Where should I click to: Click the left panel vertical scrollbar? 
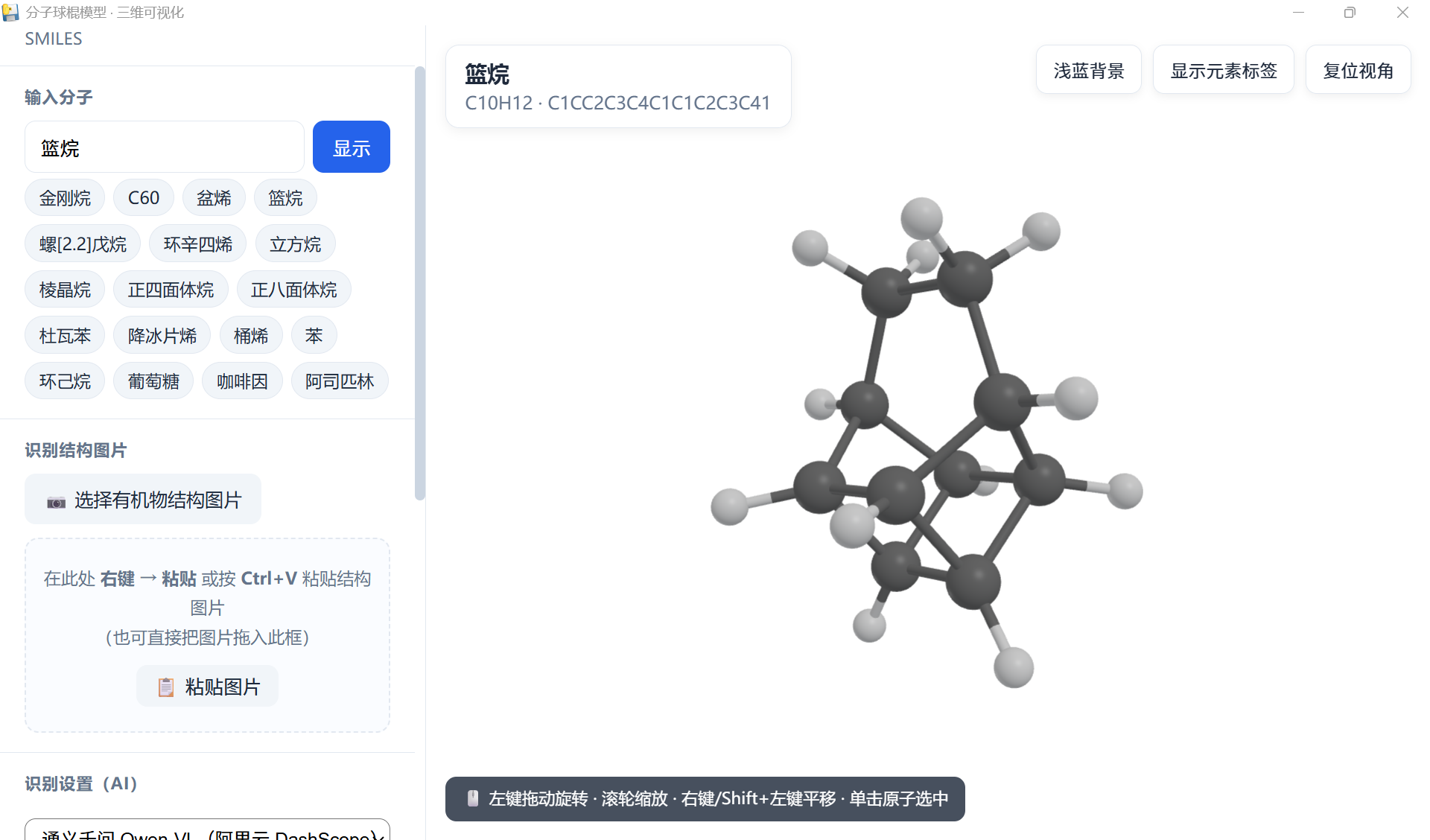[420, 283]
